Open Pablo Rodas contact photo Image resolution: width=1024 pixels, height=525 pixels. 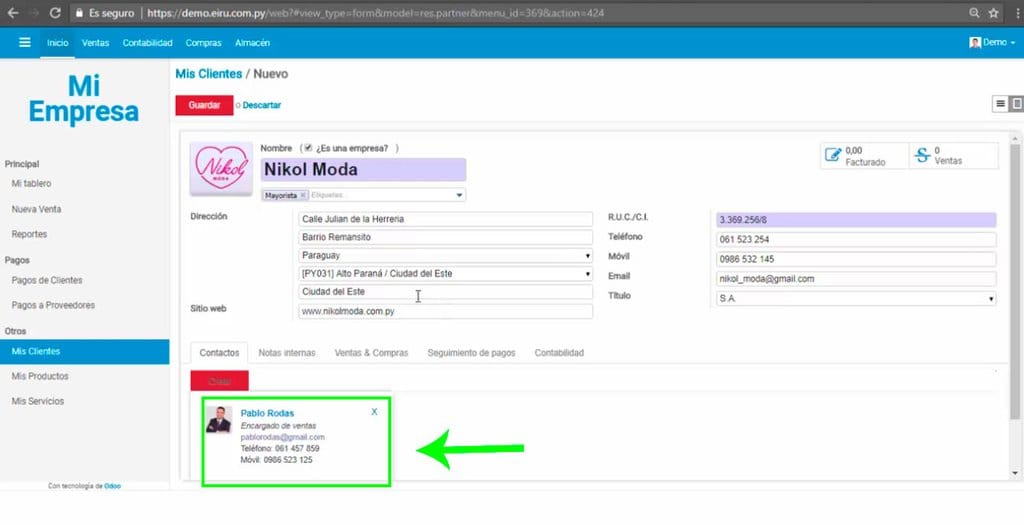[218, 419]
